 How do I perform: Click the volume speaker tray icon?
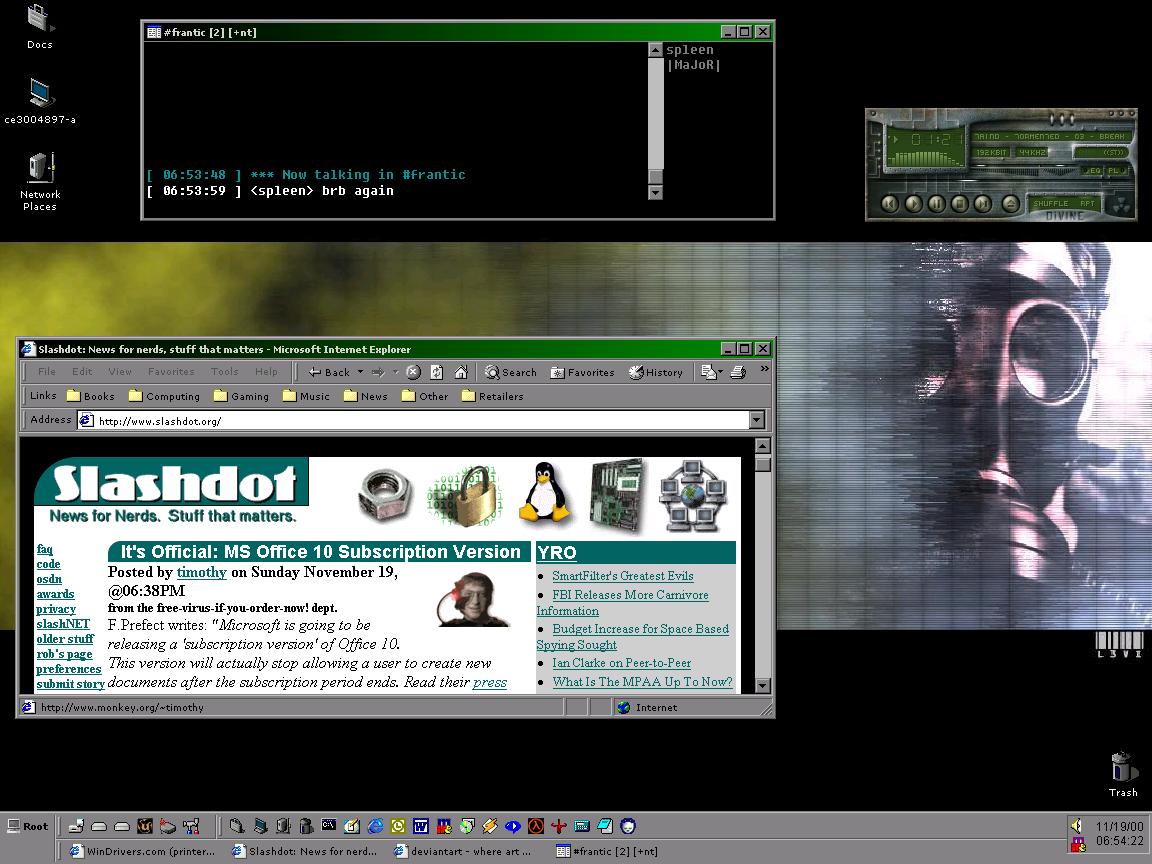[1077, 826]
